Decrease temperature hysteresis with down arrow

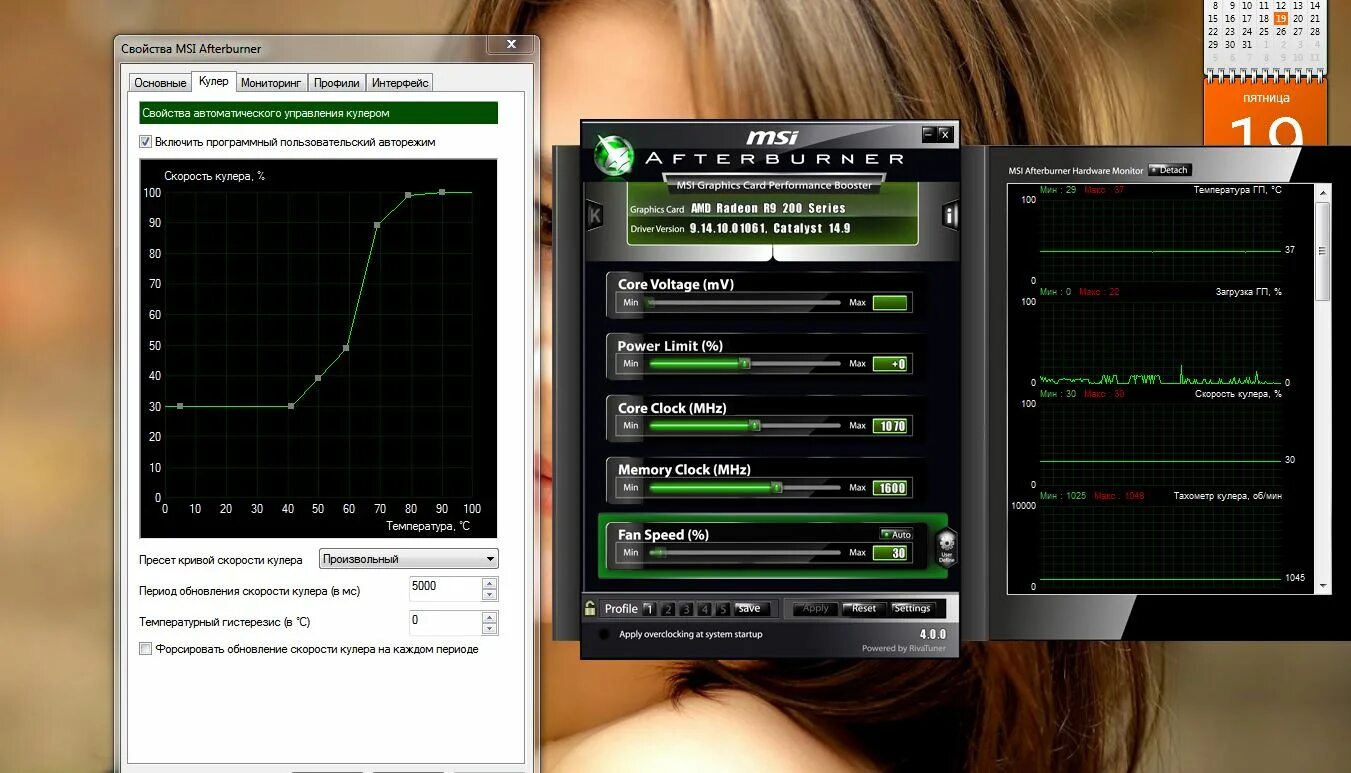(489, 628)
